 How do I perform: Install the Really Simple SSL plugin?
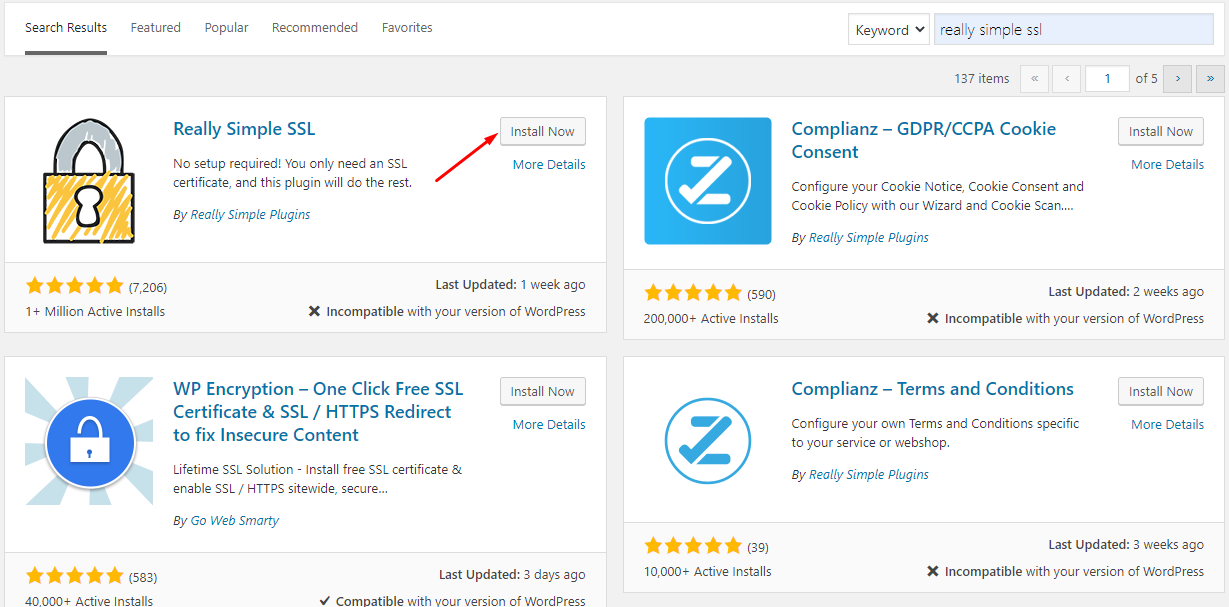click(x=542, y=131)
